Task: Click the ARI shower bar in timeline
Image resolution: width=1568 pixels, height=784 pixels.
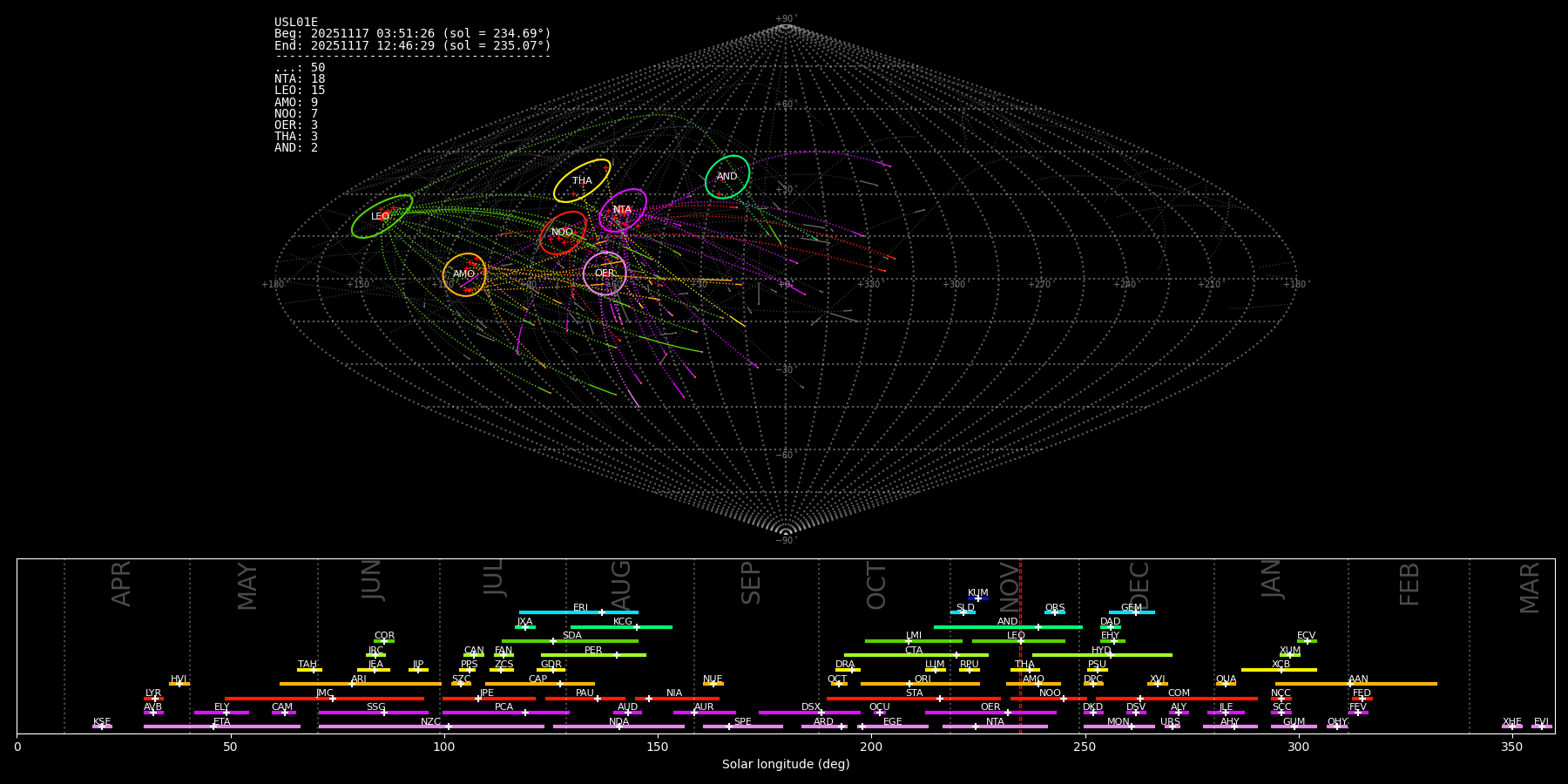Action: 361,684
